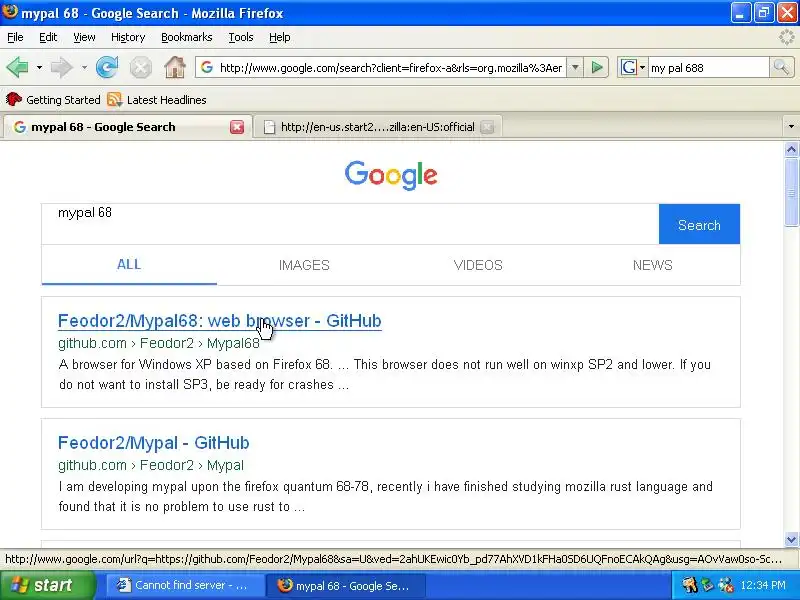Image resolution: width=800 pixels, height=600 pixels.
Task: Open the Edit menu
Action: coord(48,37)
